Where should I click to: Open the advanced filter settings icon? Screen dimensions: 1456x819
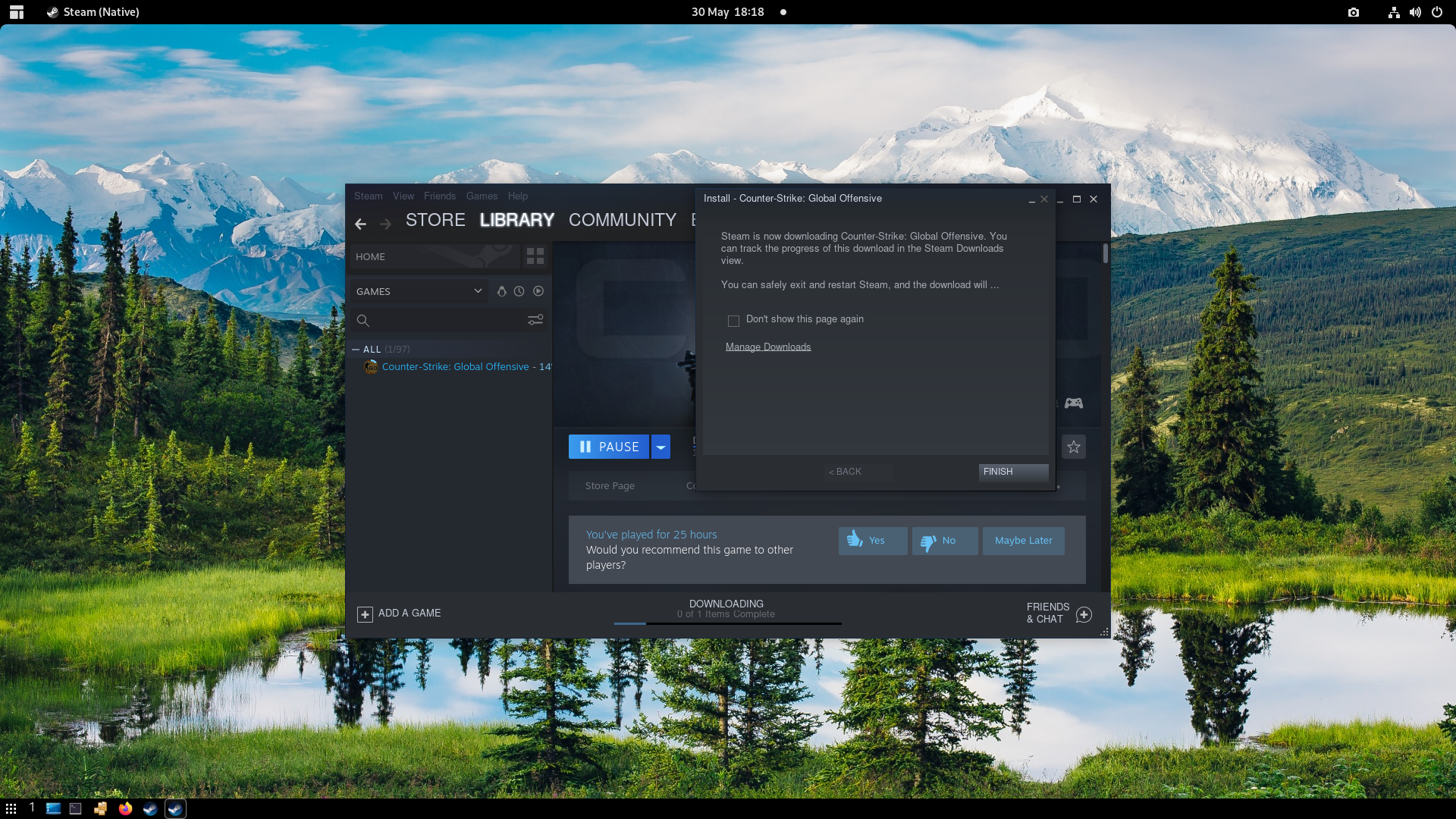535,320
